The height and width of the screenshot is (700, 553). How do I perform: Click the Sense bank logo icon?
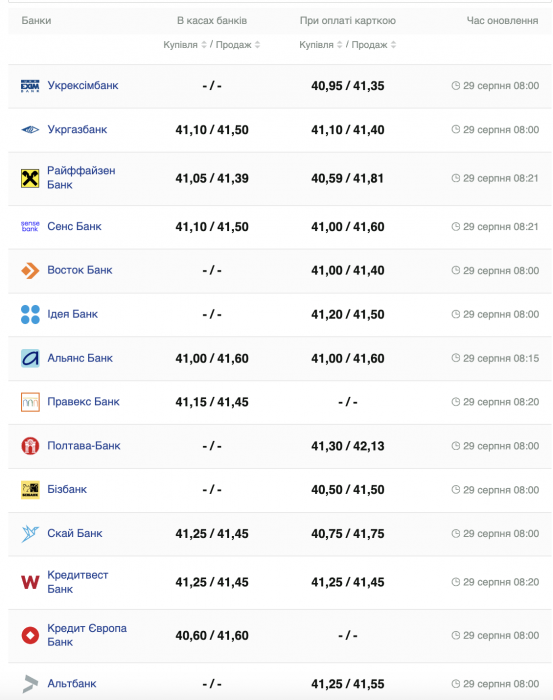click(30, 226)
